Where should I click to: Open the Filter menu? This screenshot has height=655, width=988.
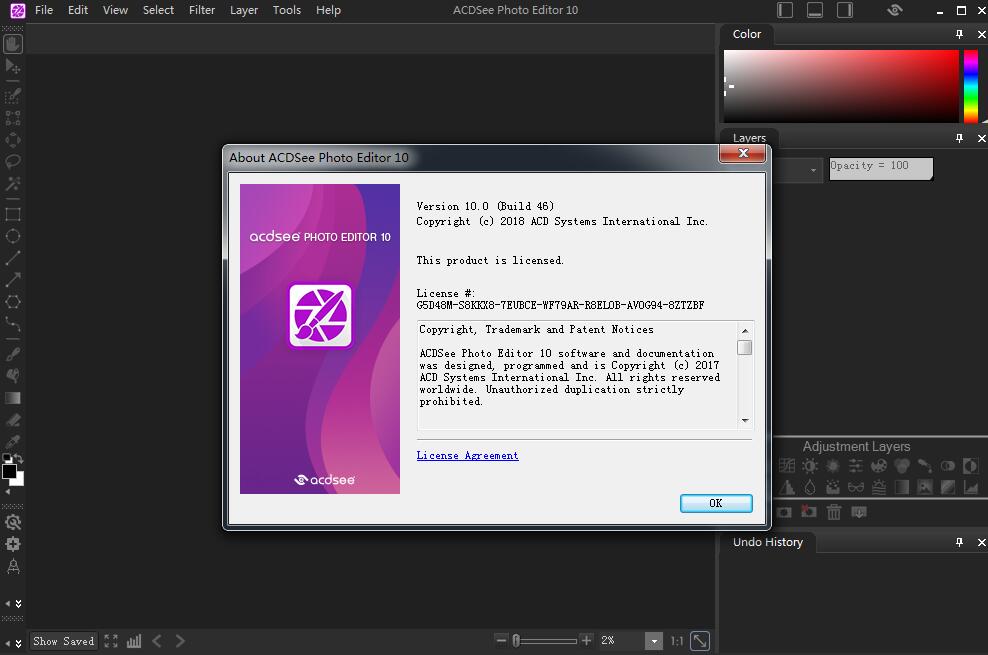click(202, 10)
